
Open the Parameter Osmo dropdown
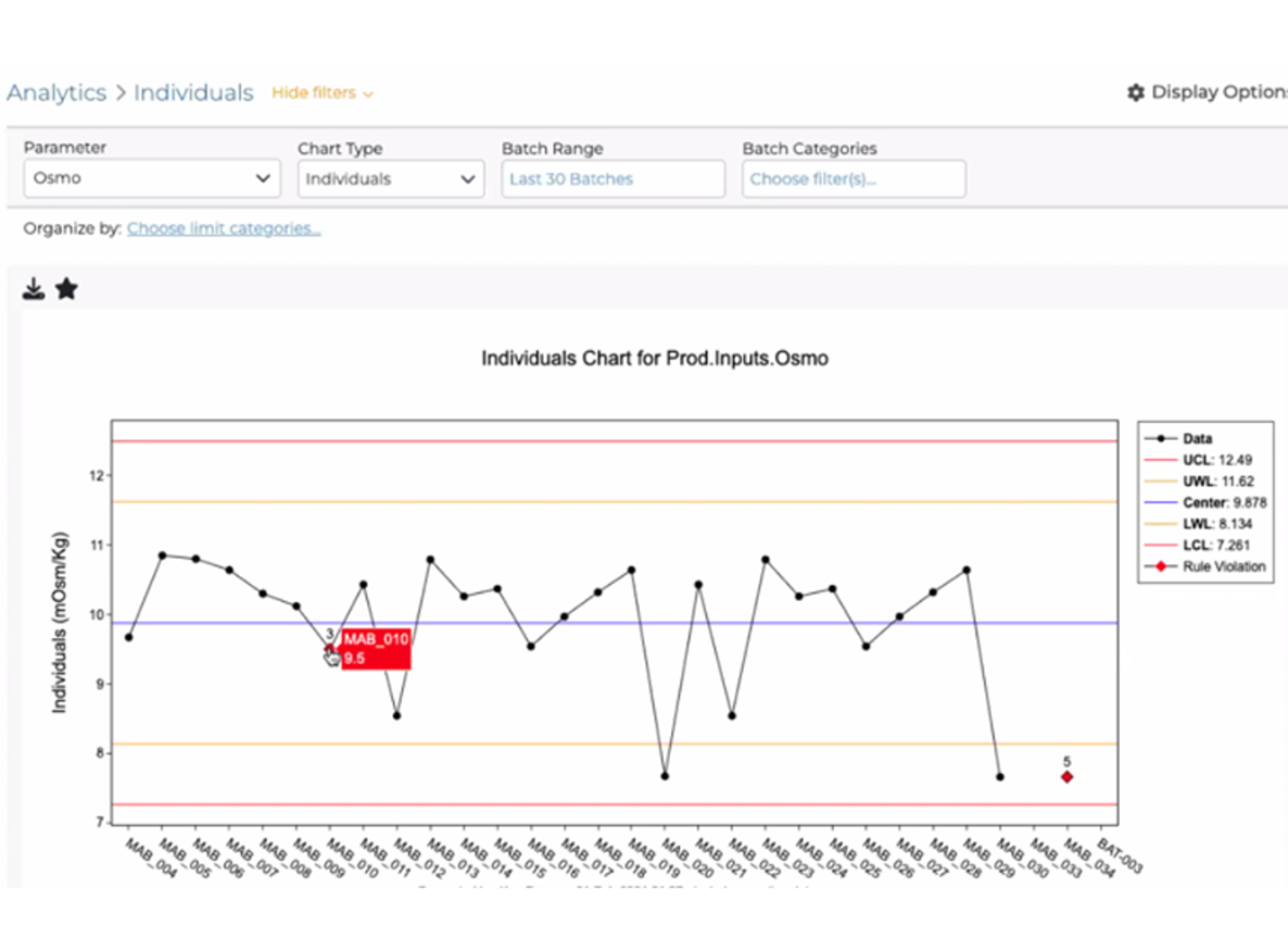[152, 178]
